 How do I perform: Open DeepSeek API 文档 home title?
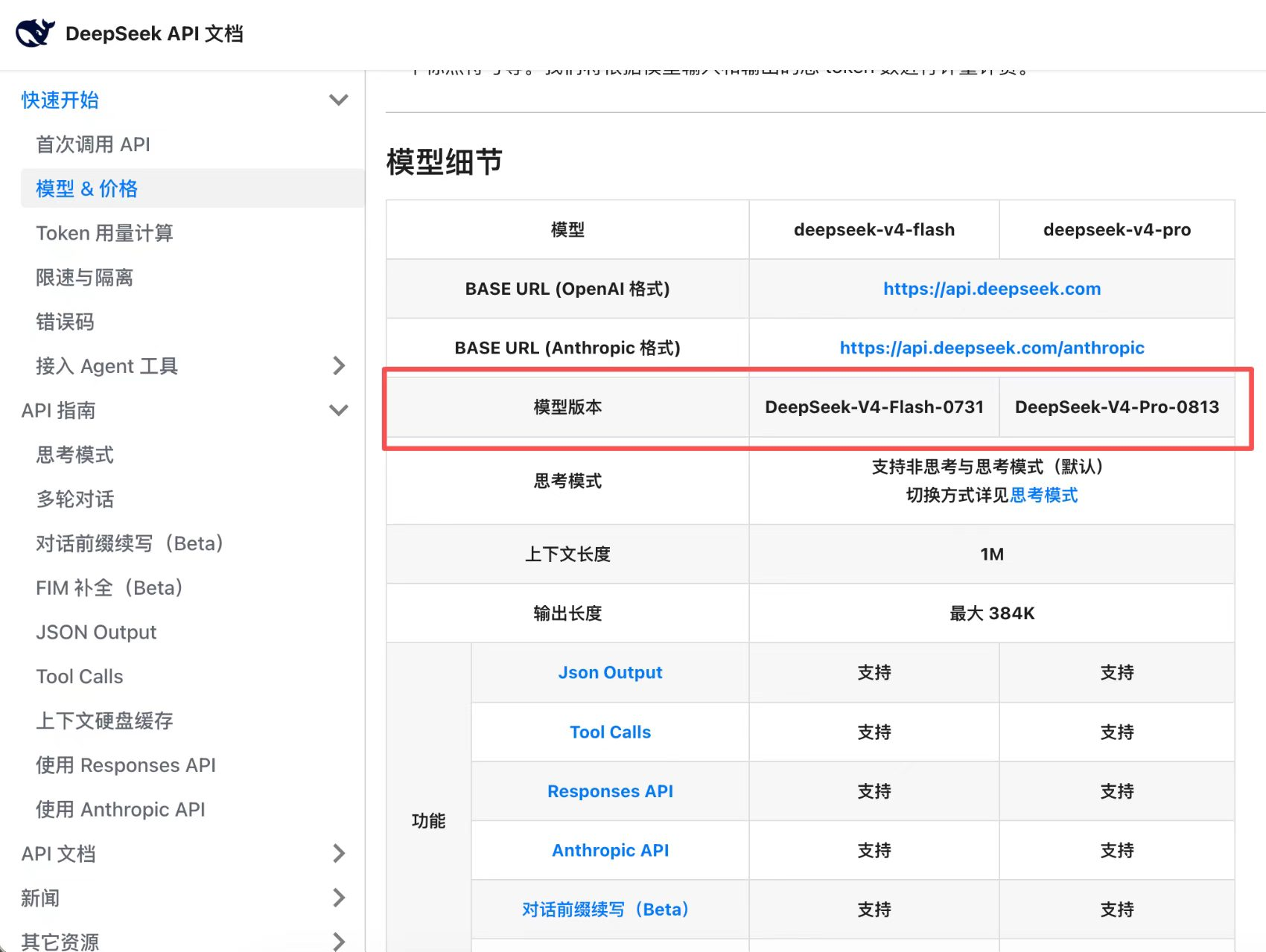154,33
